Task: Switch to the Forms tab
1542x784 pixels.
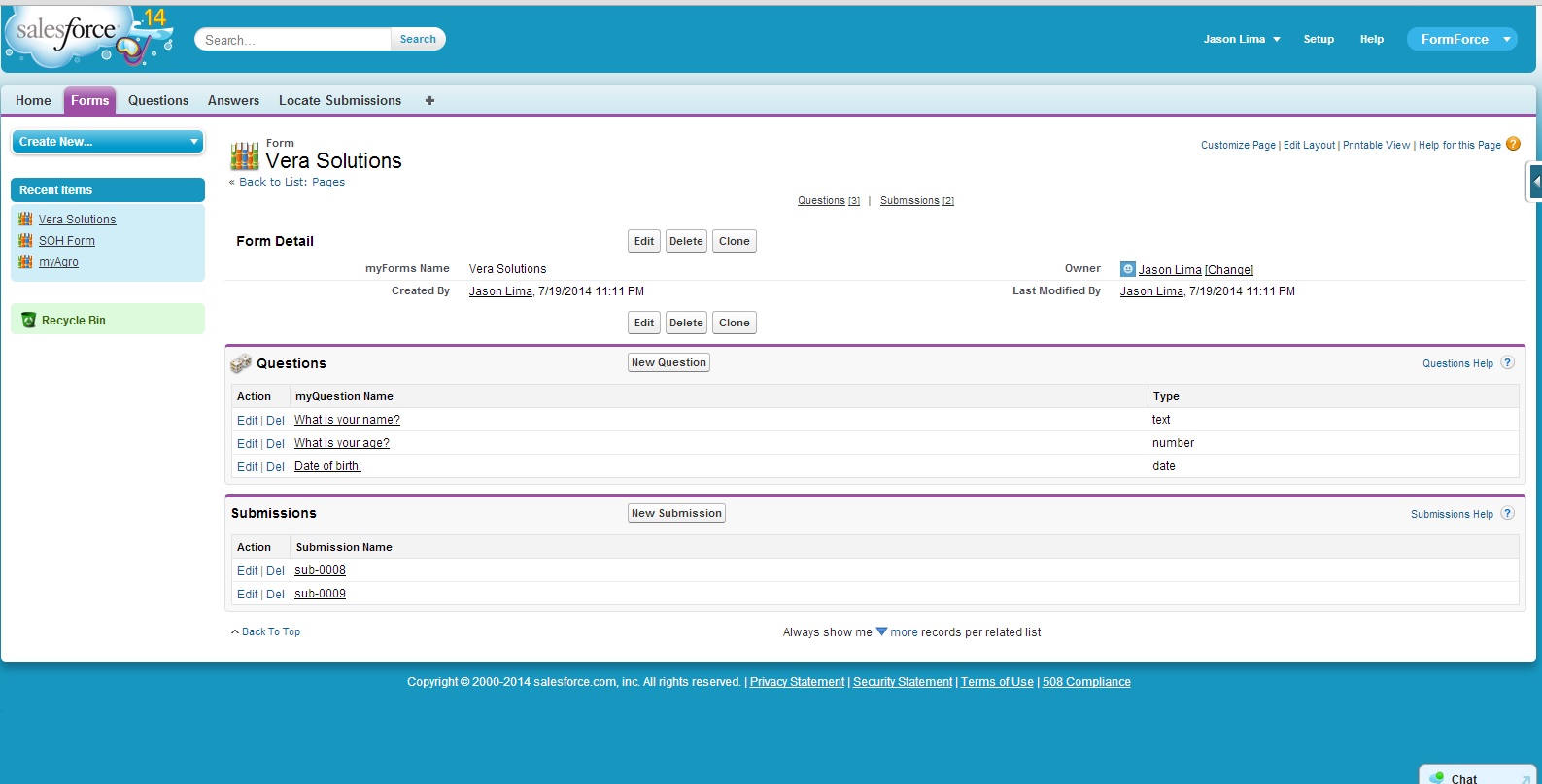Action: [x=89, y=100]
